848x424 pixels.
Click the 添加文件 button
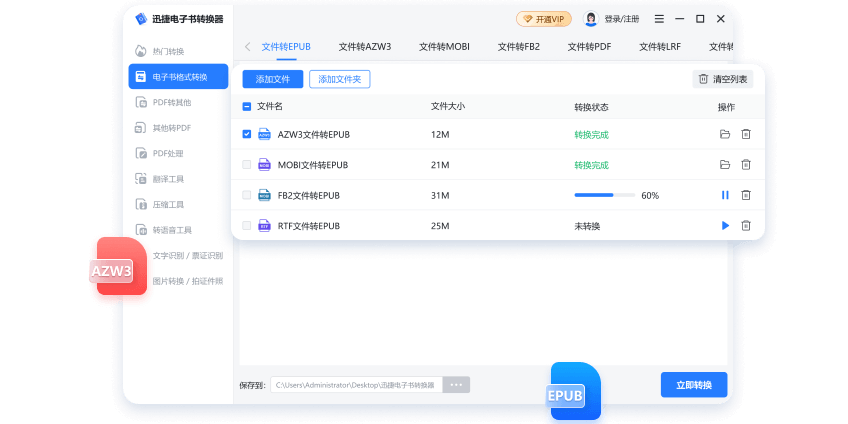pyautogui.click(x=272, y=79)
